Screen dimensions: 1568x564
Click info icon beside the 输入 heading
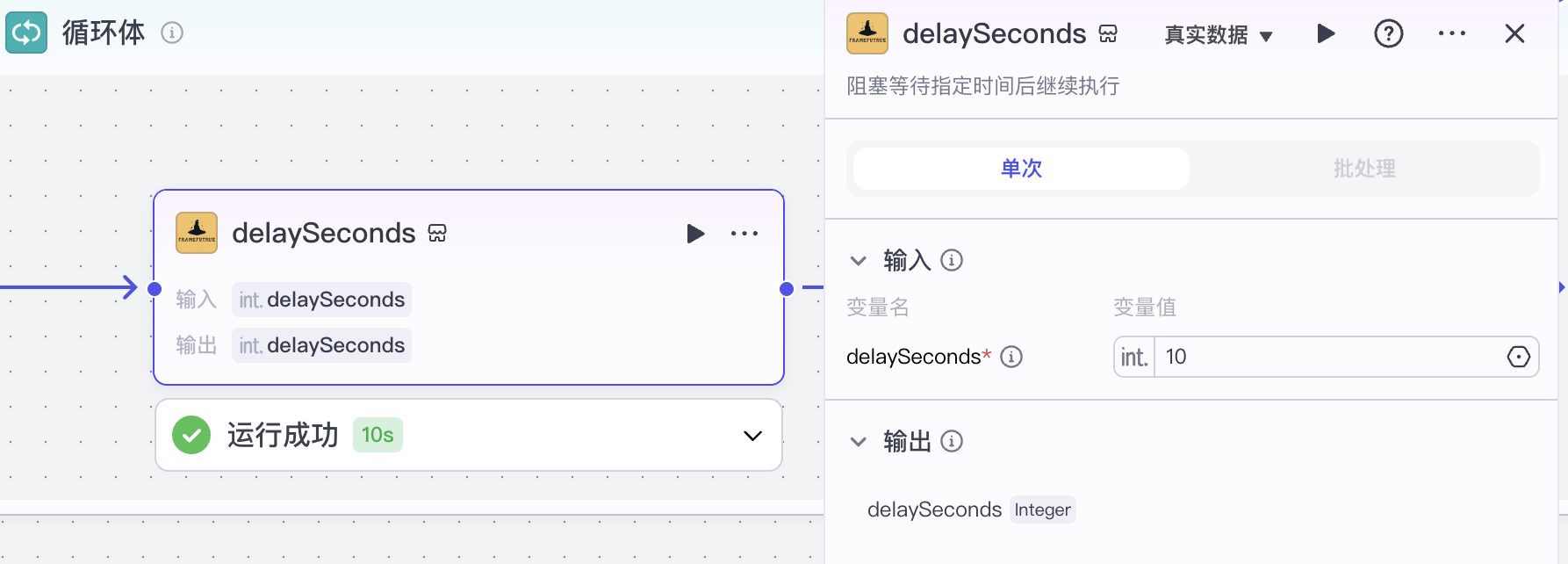click(x=952, y=260)
